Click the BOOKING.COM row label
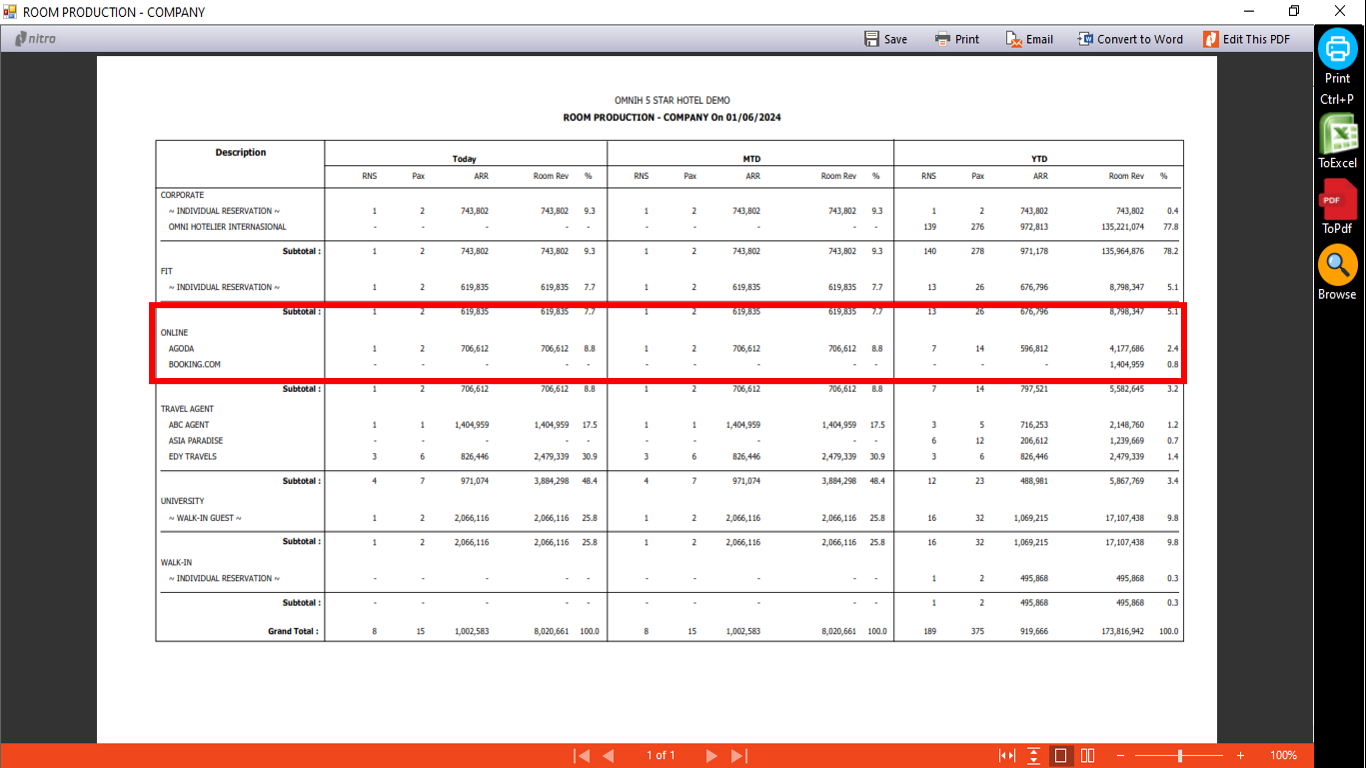Viewport: 1366px width, 768px height. tap(194, 365)
